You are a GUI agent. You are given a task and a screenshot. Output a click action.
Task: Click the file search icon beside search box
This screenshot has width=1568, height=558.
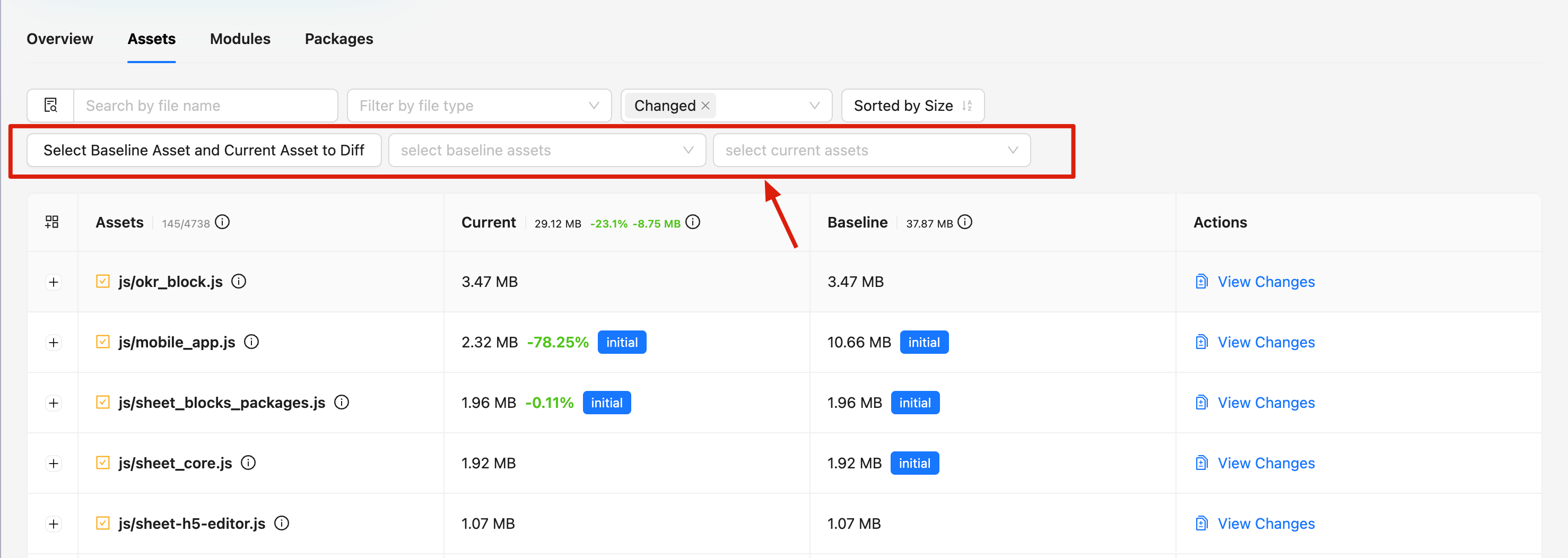tap(50, 105)
